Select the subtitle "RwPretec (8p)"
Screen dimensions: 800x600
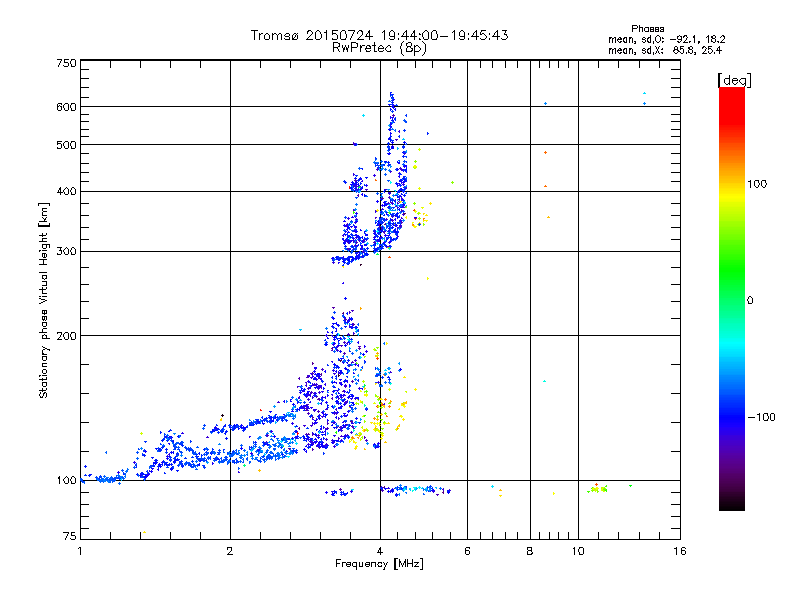coord(379,48)
